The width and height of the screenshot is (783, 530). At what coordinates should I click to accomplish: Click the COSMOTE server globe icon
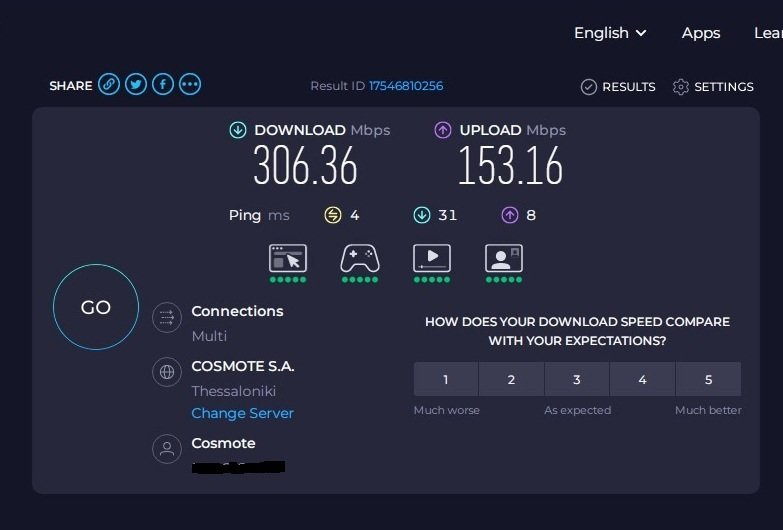(167, 372)
